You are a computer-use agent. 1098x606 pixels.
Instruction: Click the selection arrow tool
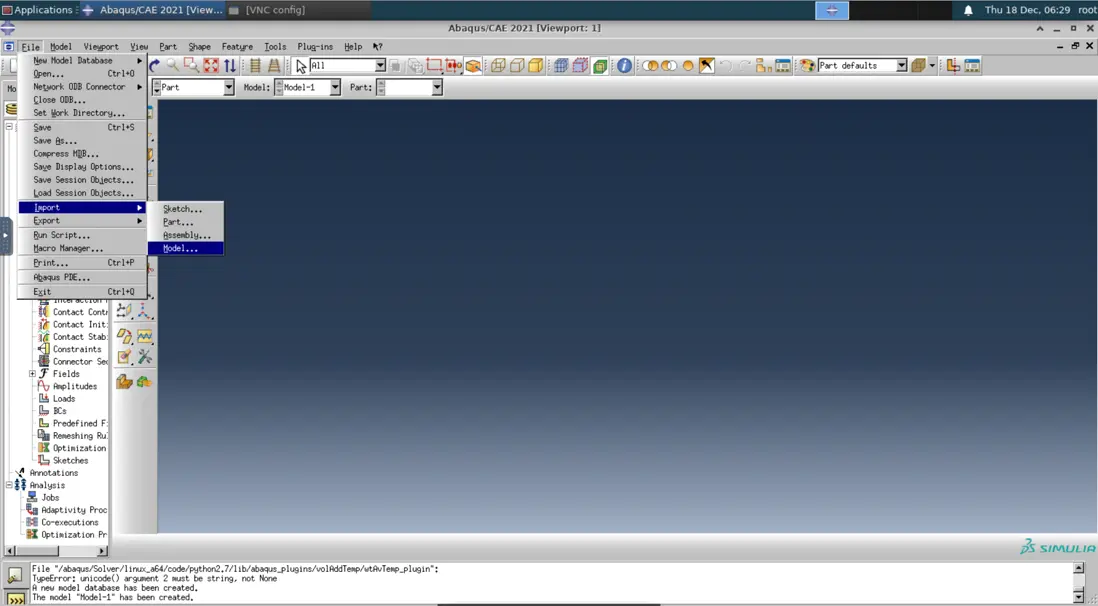click(x=301, y=66)
